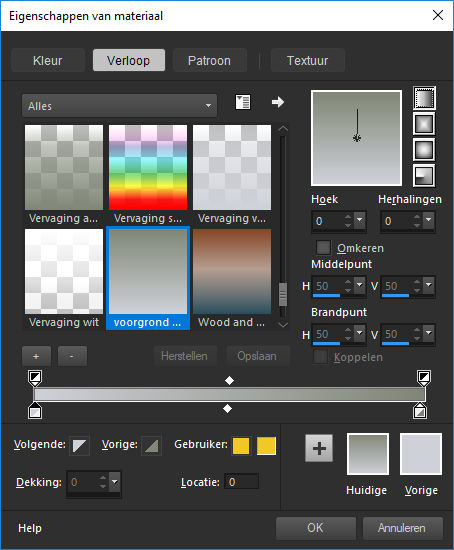Add a gradient stop with plus button
This screenshot has width=454, height=550.
coord(36,356)
